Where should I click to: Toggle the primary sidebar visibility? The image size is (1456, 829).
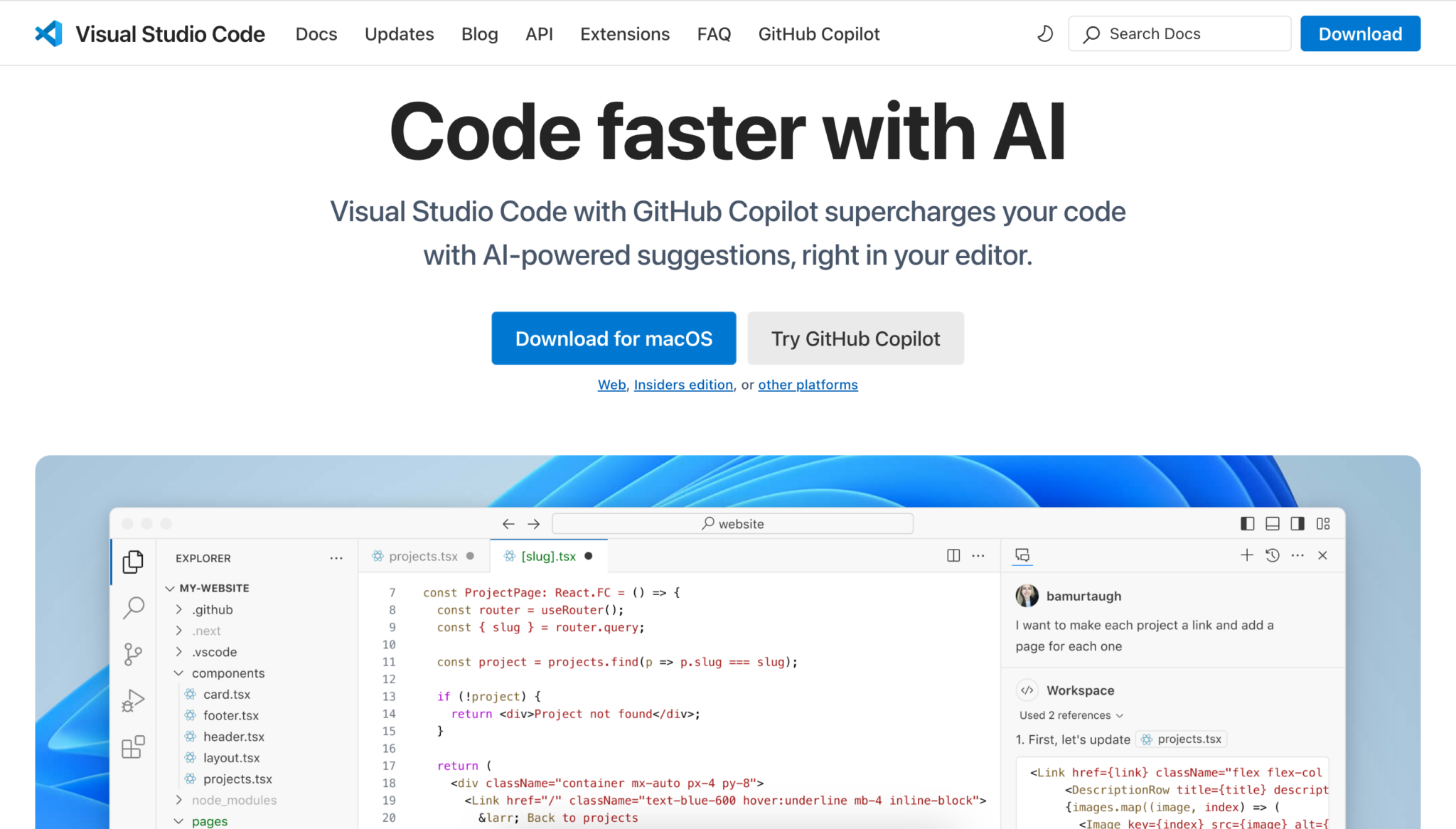[x=1246, y=523]
